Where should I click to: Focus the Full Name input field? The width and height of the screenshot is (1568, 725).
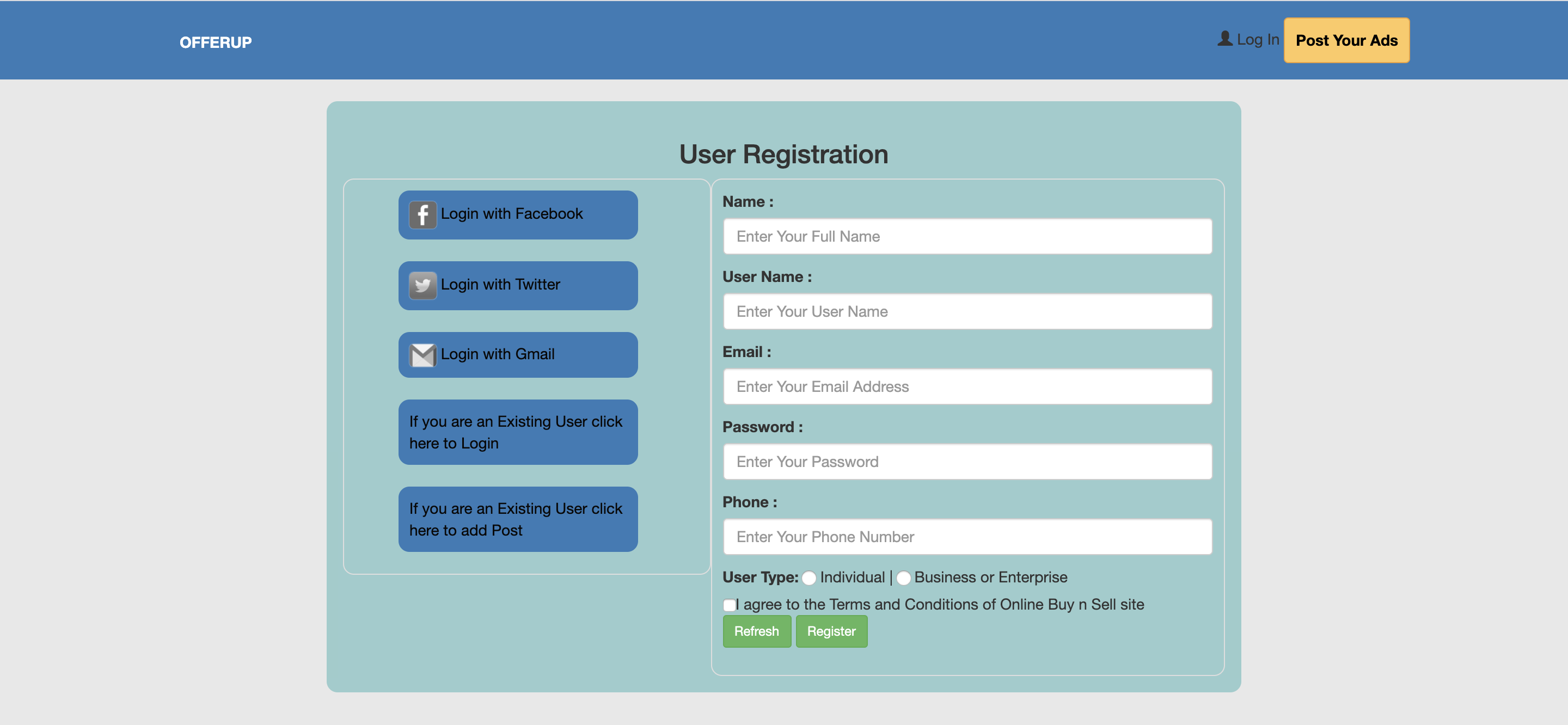[x=966, y=236]
